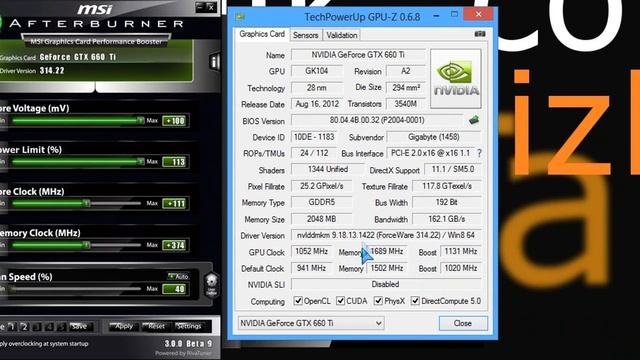
Task: Click the GPU-Z screenshot camera icon
Action: coord(480,34)
